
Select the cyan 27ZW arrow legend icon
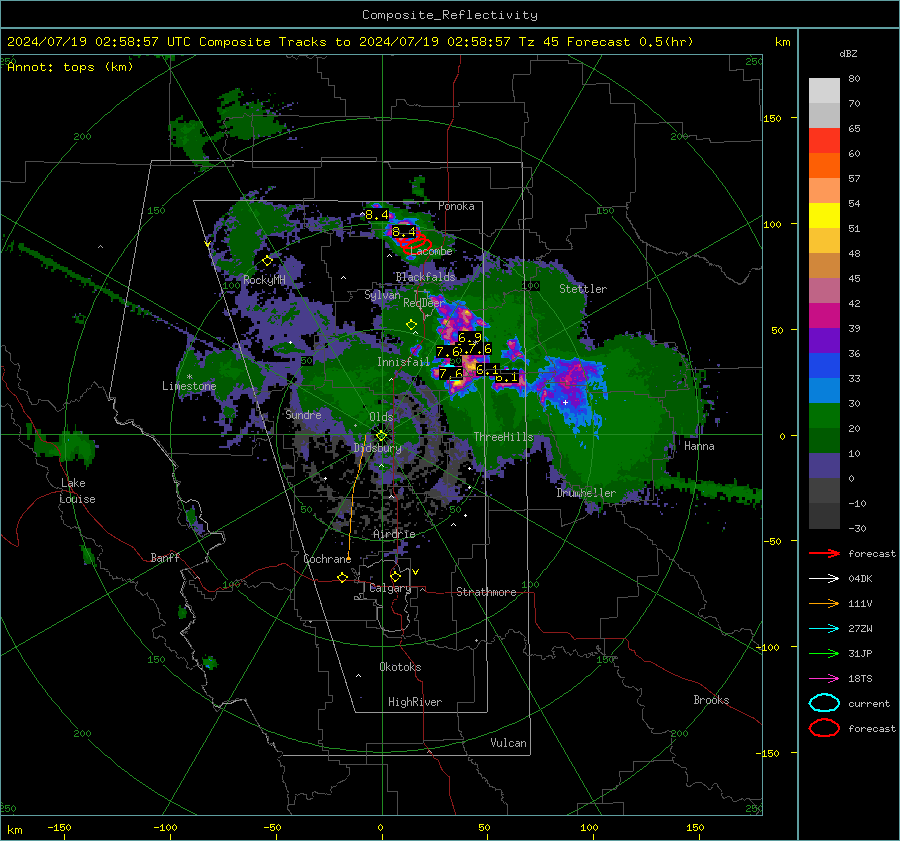[x=824, y=629]
